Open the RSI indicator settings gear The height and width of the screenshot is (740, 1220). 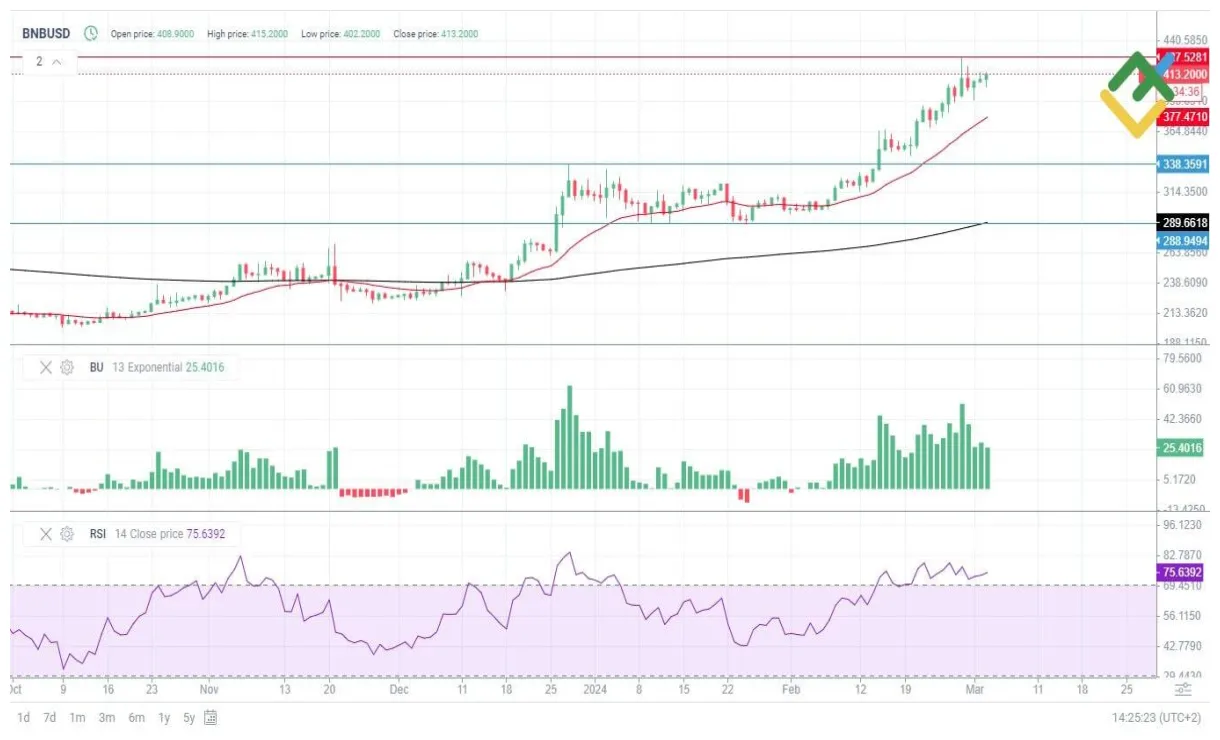tap(66, 534)
